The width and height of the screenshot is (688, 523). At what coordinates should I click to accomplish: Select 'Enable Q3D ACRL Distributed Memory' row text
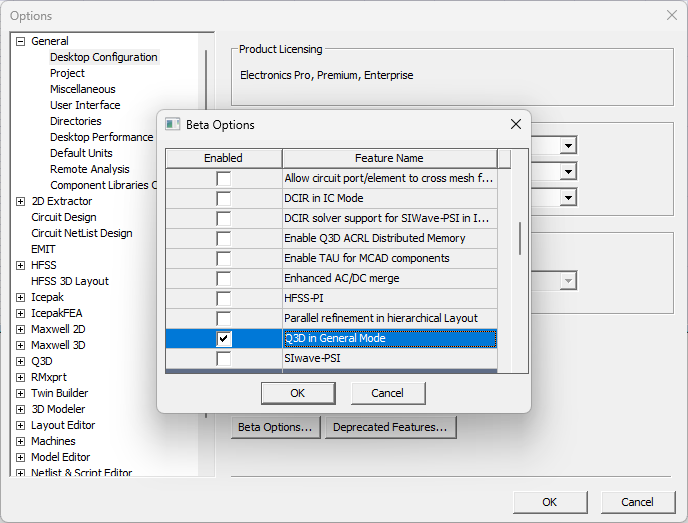click(x=375, y=238)
